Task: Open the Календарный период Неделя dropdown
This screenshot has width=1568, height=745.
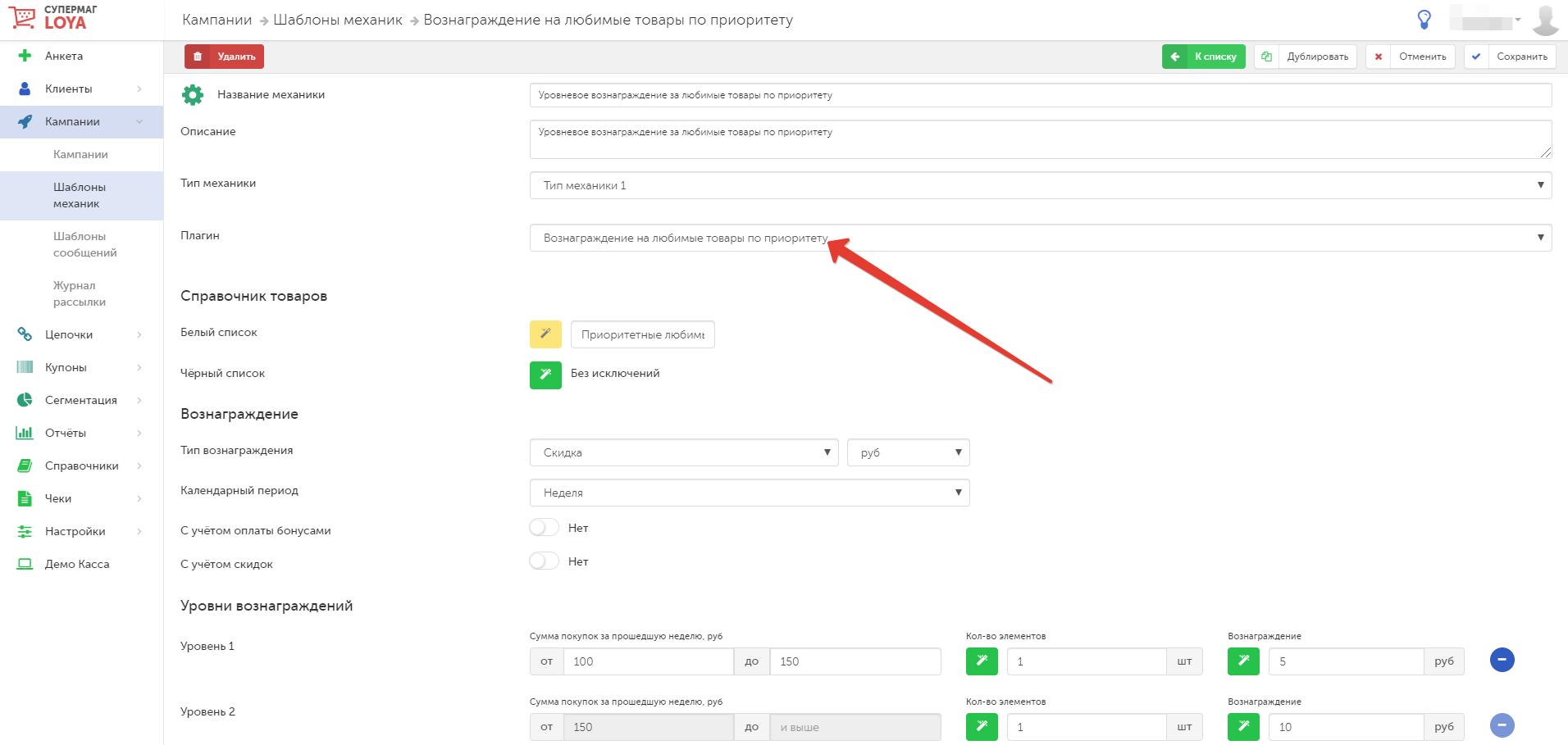Action: [x=750, y=493]
